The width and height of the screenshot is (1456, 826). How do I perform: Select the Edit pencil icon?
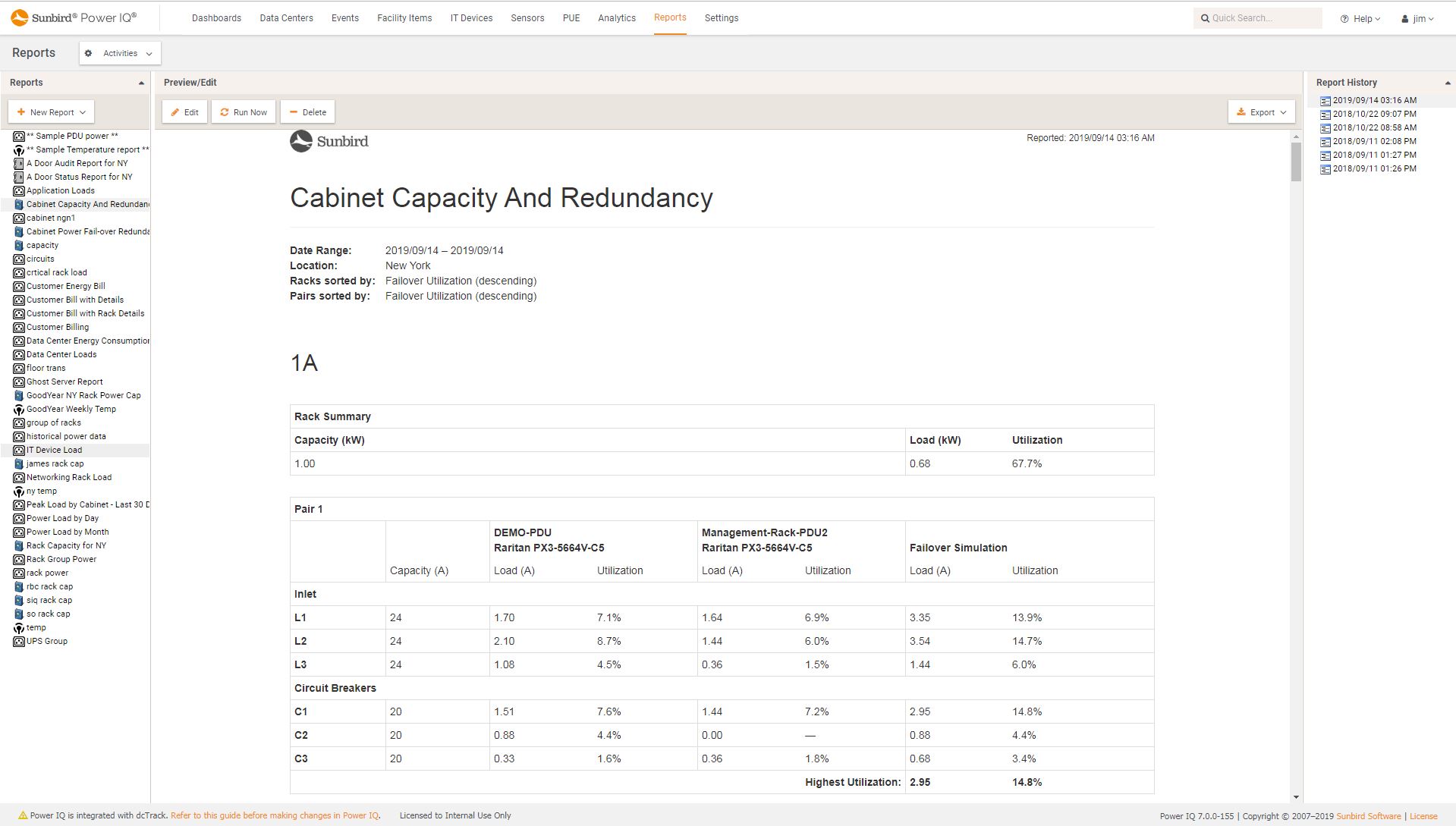(176, 111)
